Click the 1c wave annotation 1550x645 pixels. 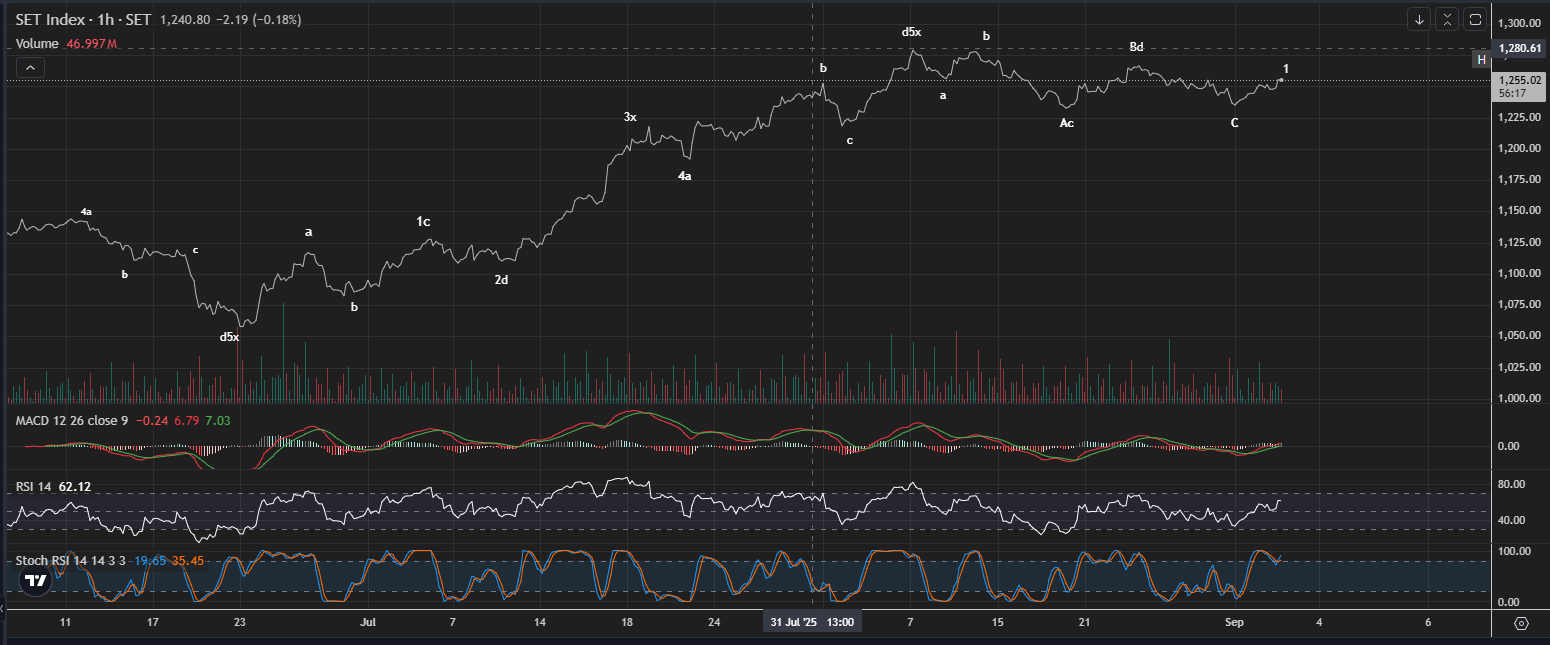[x=424, y=221]
